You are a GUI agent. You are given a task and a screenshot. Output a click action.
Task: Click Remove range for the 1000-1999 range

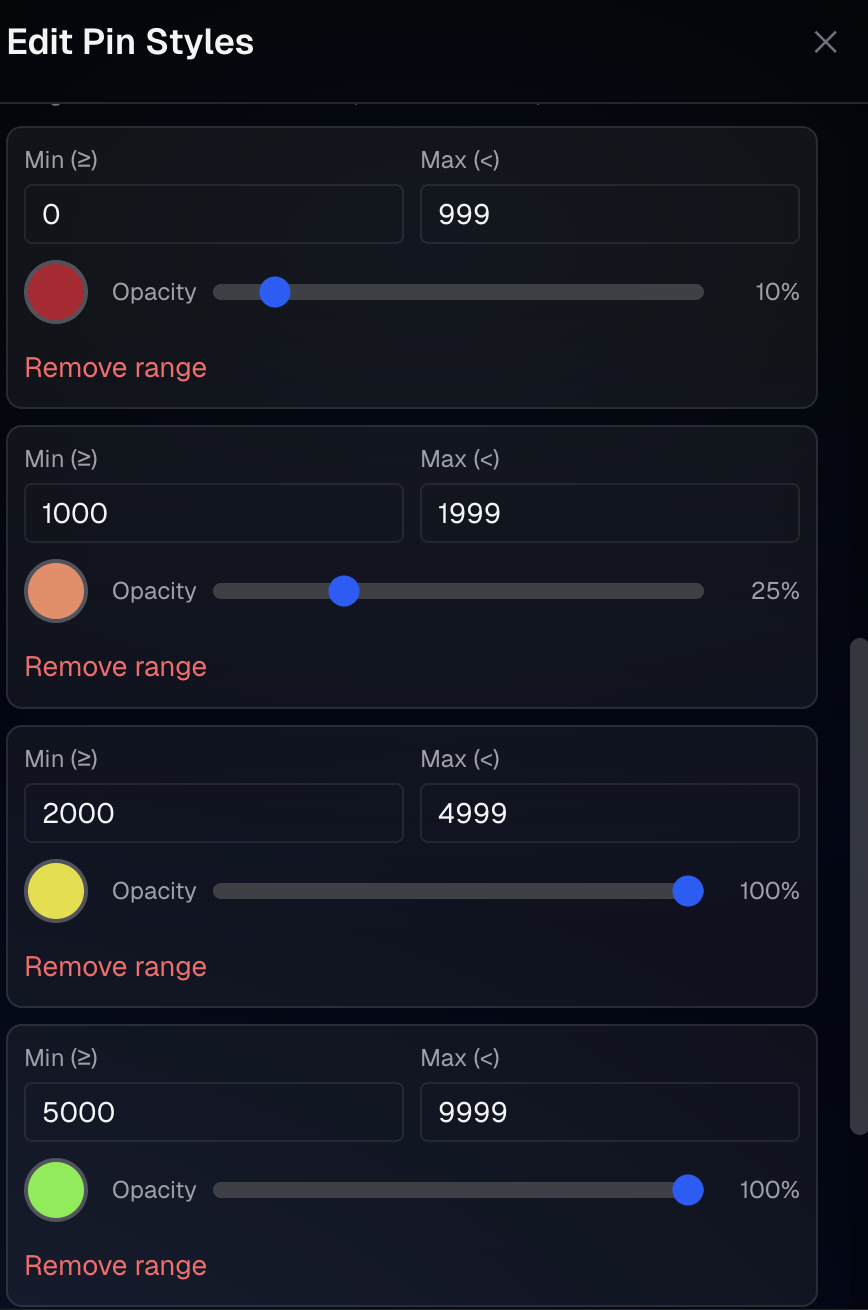pos(115,667)
